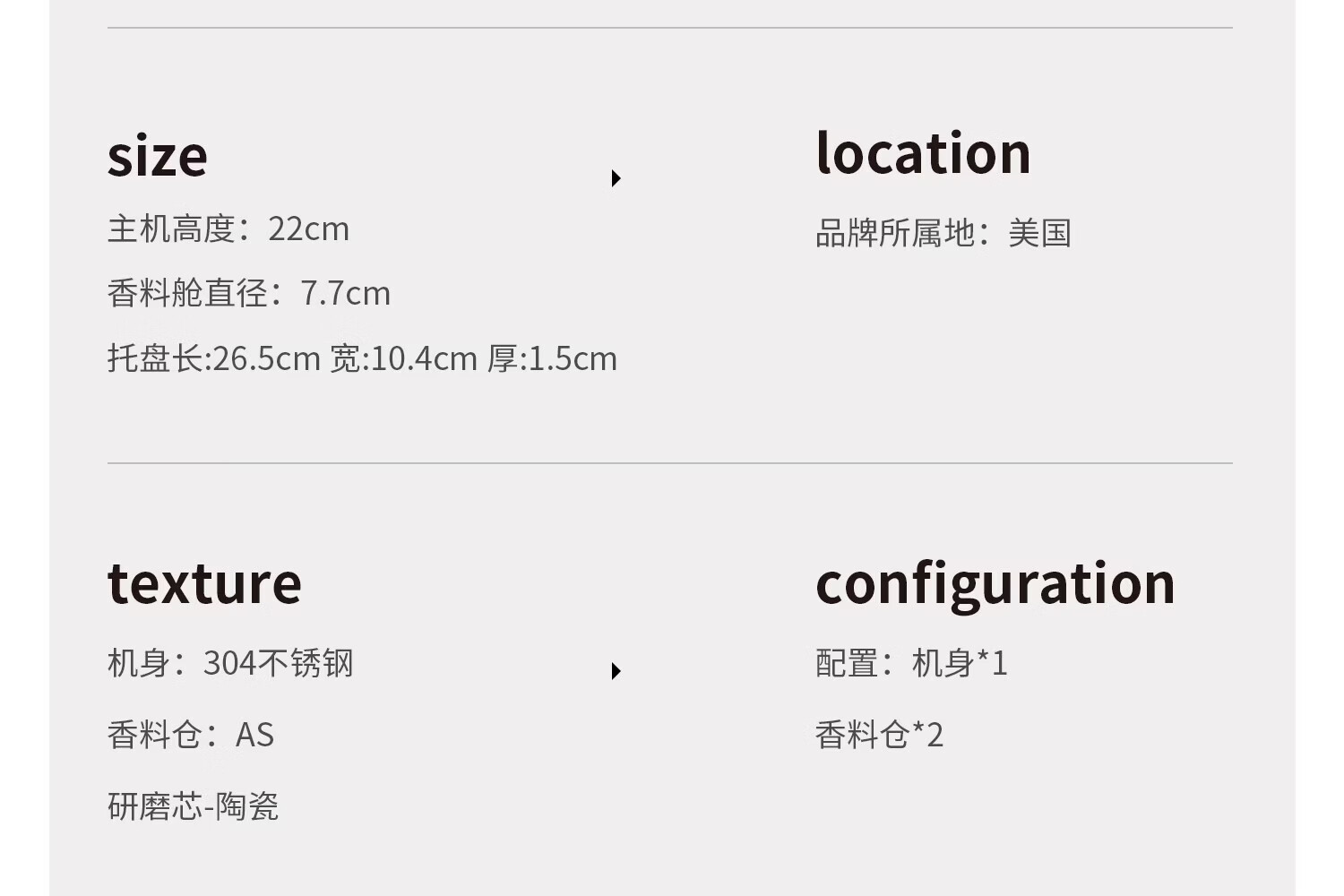
Task: Click the 宽:10.4cm width value
Action: 403,359
